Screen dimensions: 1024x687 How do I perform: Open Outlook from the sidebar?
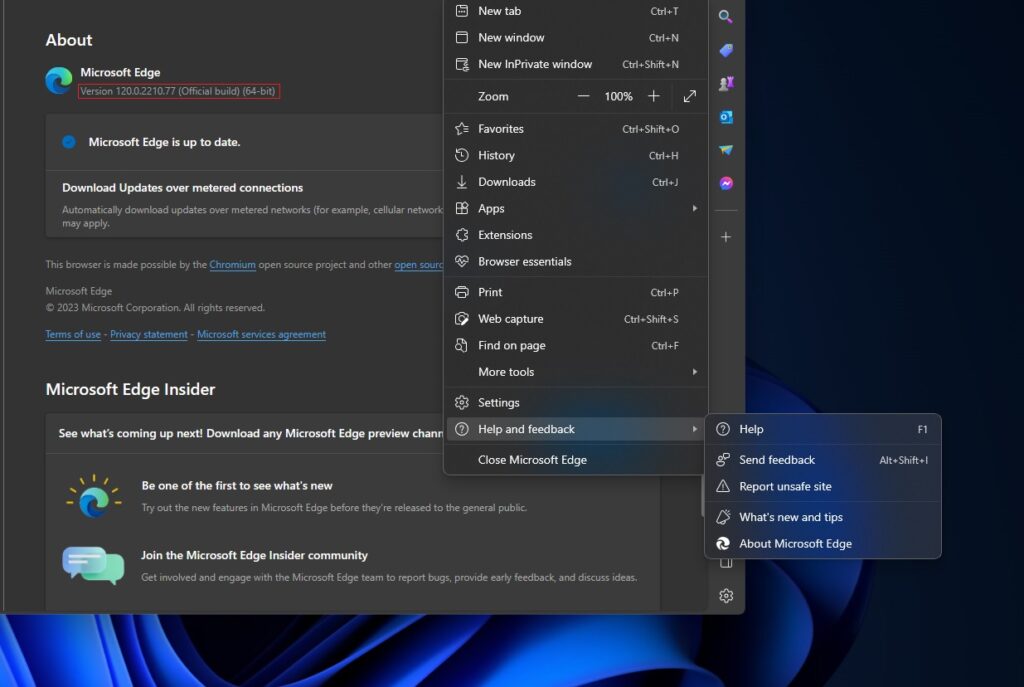(x=725, y=116)
